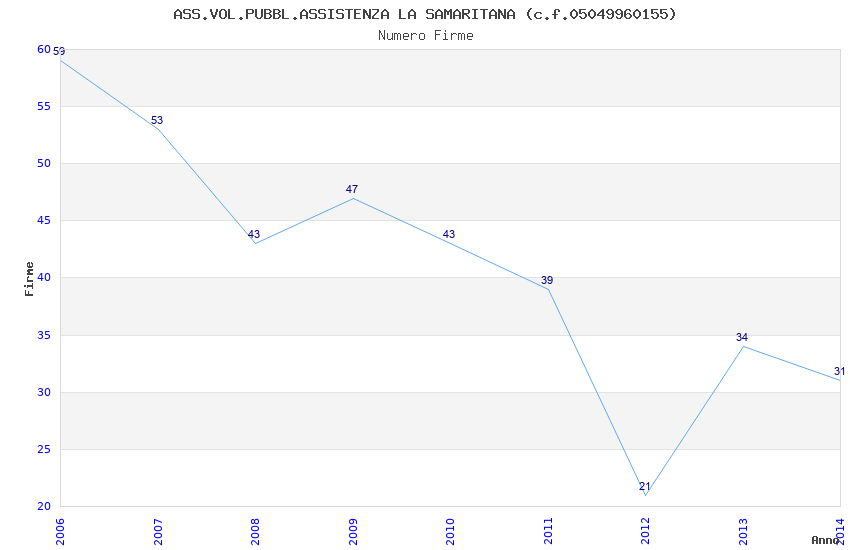
Task: Select the 50 tick label on y-axis
Action: (43, 163)
